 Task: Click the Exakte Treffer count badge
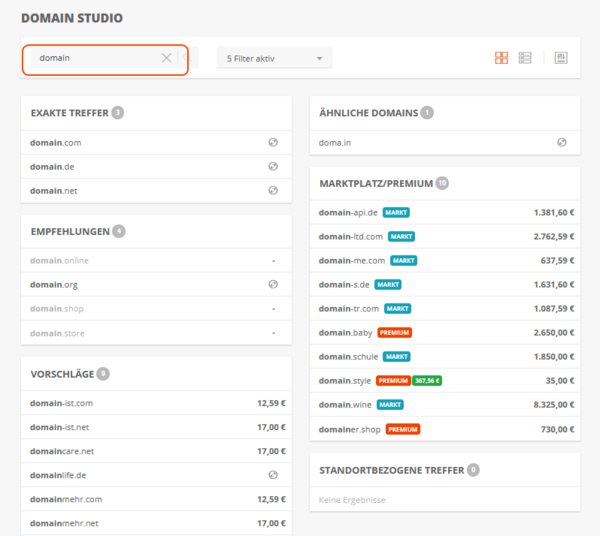(117, 112)
